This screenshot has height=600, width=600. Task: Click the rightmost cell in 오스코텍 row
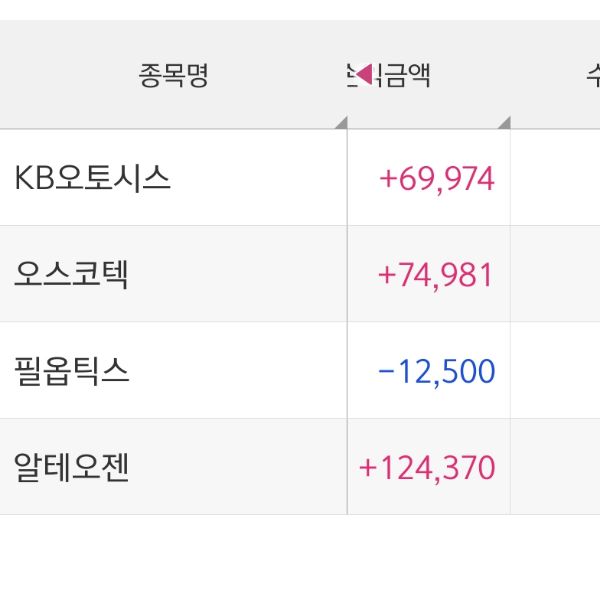click(x=556, y=274)
